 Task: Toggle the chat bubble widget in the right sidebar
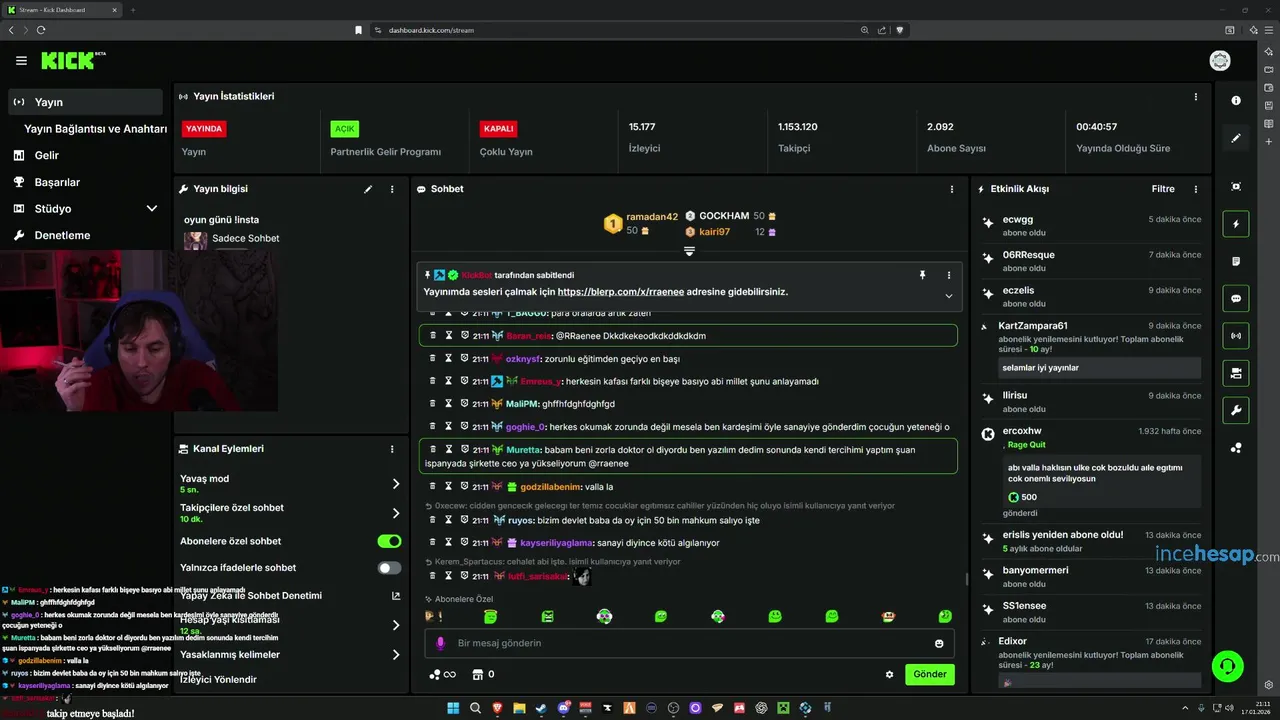click(1236, 299)
